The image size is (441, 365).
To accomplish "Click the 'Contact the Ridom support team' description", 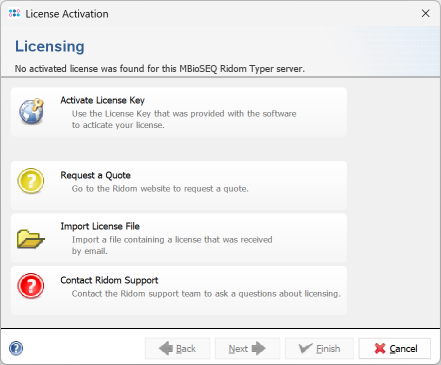I will click(x=206, y=294).
